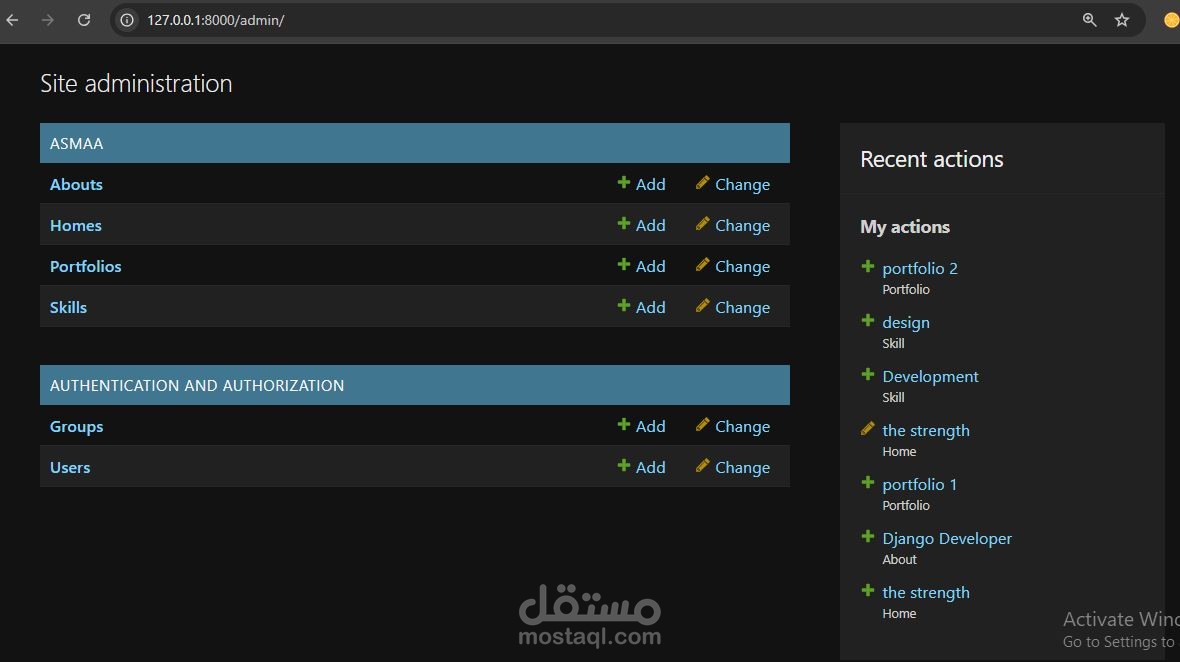Click the pencil icon in Skills row
This screenshot has height=662, width=1180.
click(x=702, y=305)
